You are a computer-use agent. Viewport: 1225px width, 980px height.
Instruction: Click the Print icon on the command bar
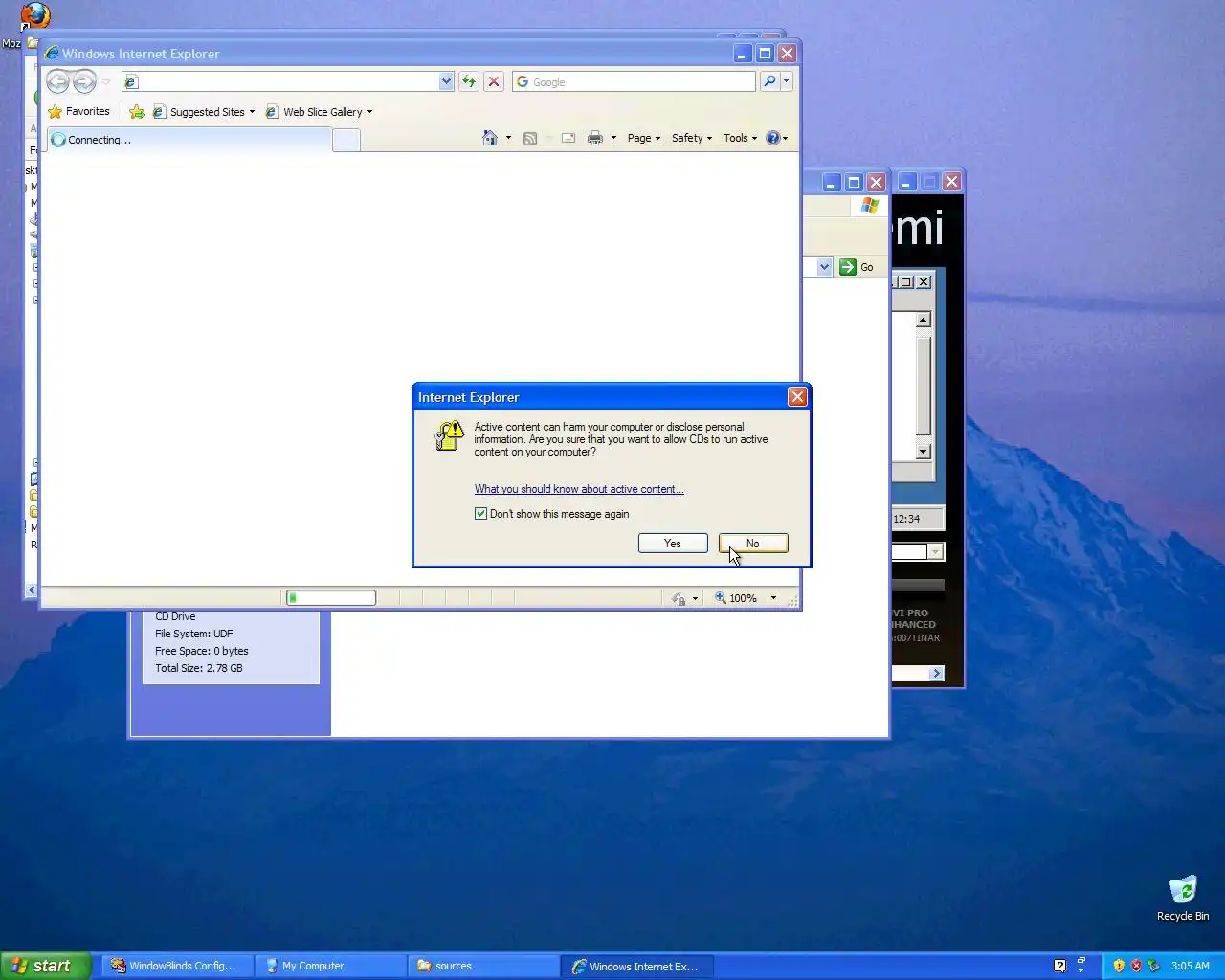click(x=595, y=138)
